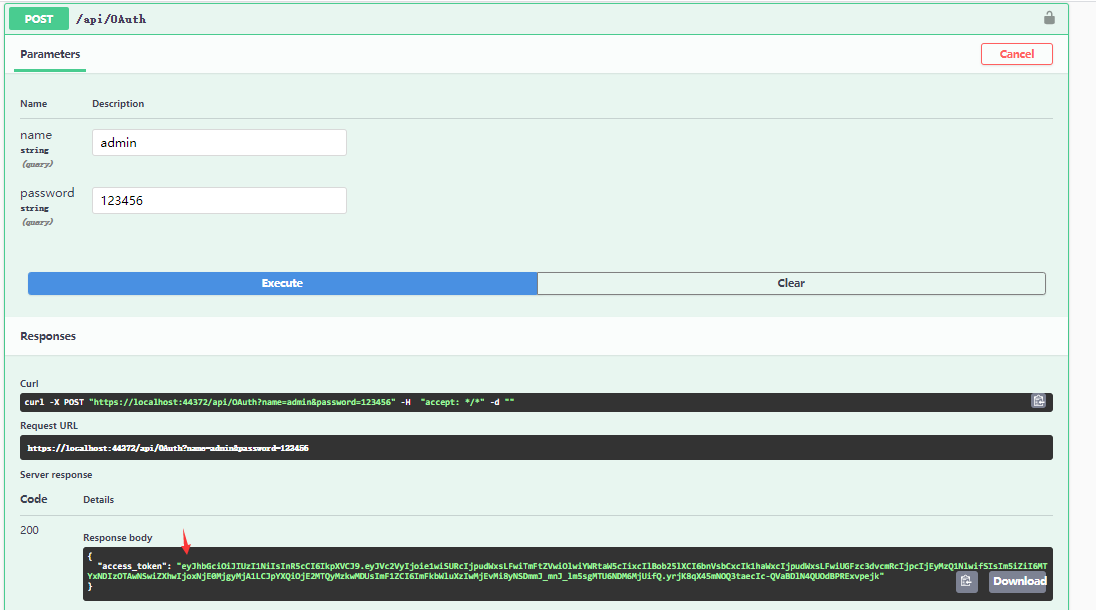1096x610 pixels.
Task: Click the Responses section heading
Action: [48, 336]
